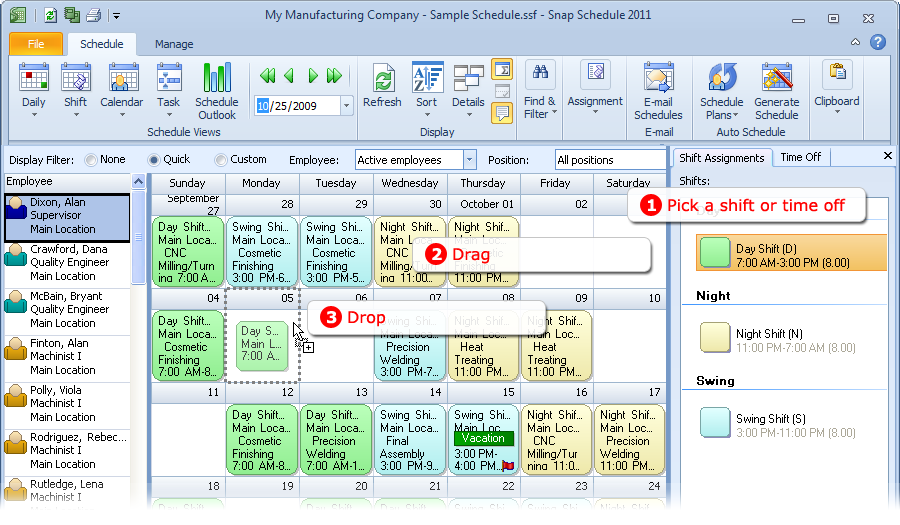Jump back with the double left arrow
Image resolution: width=900 pixels, height=525 pixels.
click(x=267, y=76)
